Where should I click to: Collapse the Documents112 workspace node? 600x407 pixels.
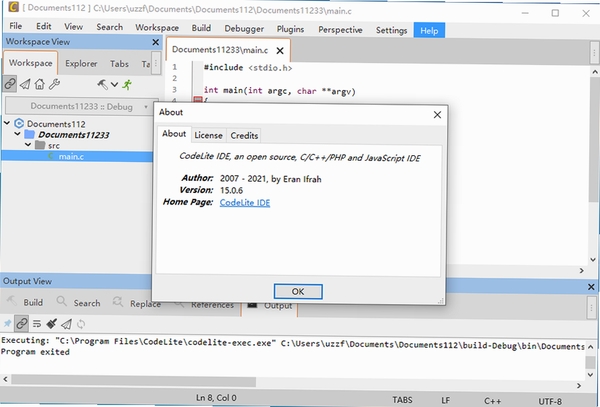coord(7,123)
